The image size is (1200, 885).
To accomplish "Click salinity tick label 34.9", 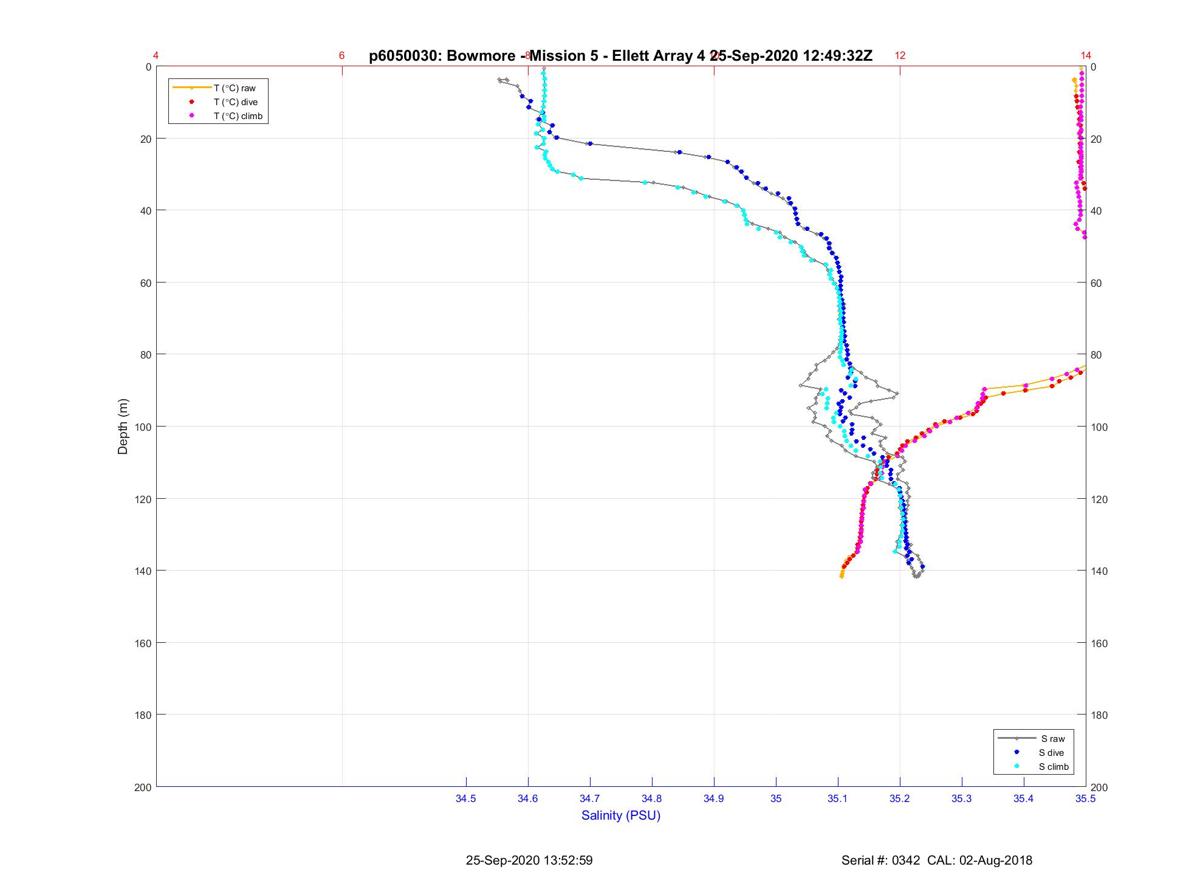I will 714,798.
